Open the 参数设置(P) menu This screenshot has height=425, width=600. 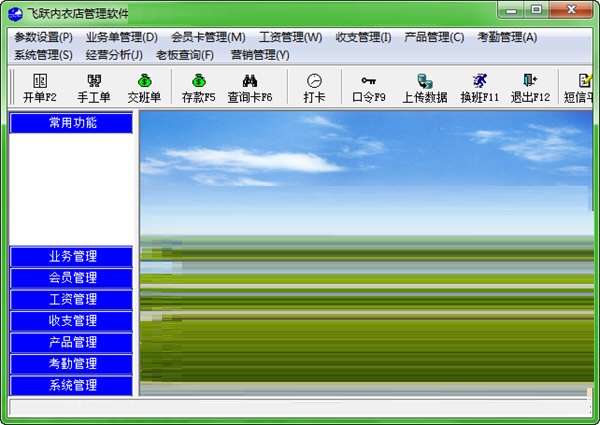tap(43, 37)
